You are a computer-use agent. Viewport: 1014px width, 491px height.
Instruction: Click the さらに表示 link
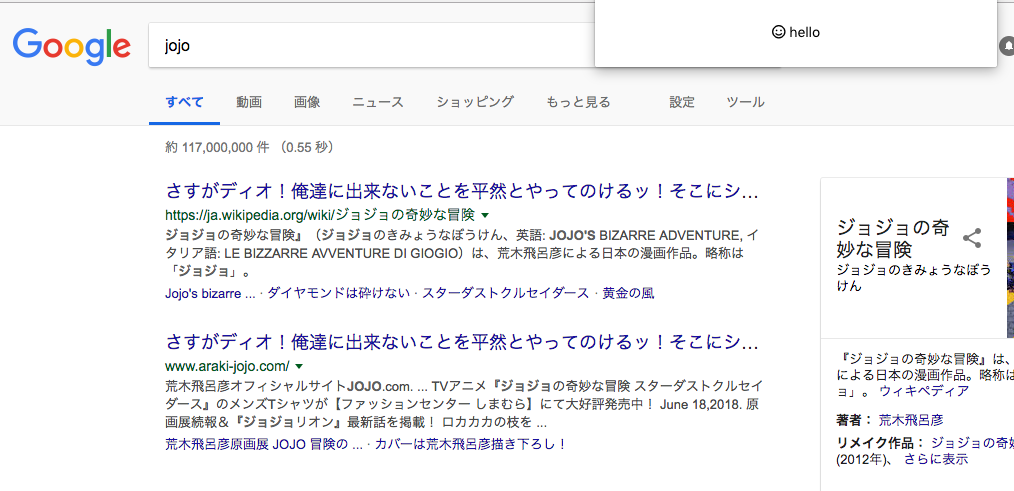pos(936,459)
